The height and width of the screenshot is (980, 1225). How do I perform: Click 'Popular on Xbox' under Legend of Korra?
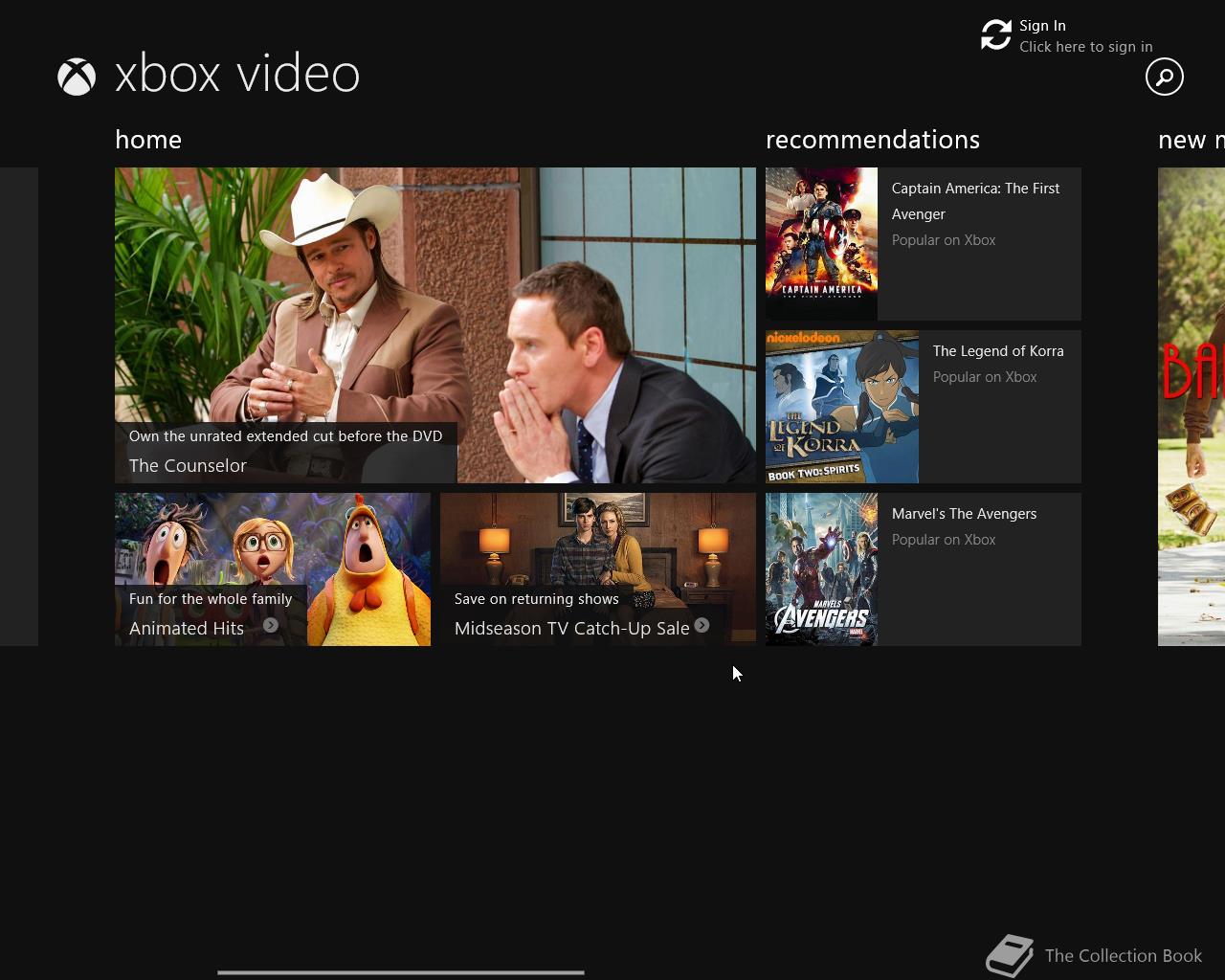(985, 377)
